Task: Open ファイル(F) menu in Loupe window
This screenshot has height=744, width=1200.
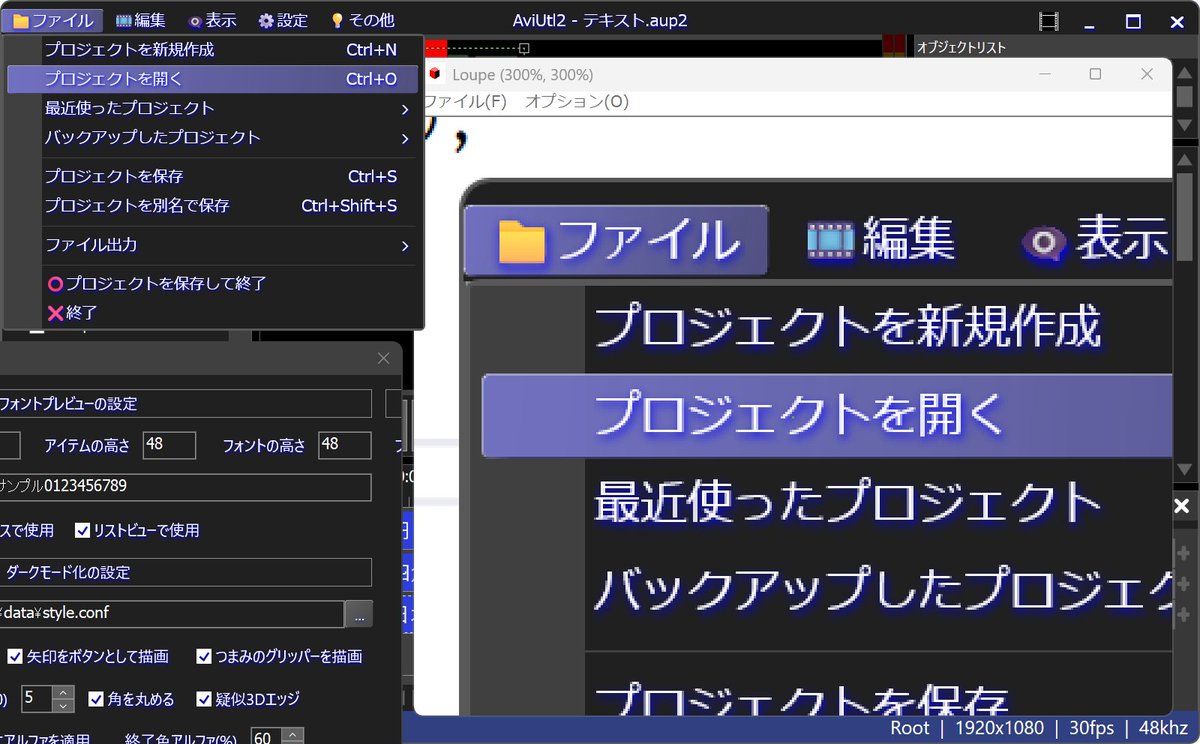Action: 465,101
